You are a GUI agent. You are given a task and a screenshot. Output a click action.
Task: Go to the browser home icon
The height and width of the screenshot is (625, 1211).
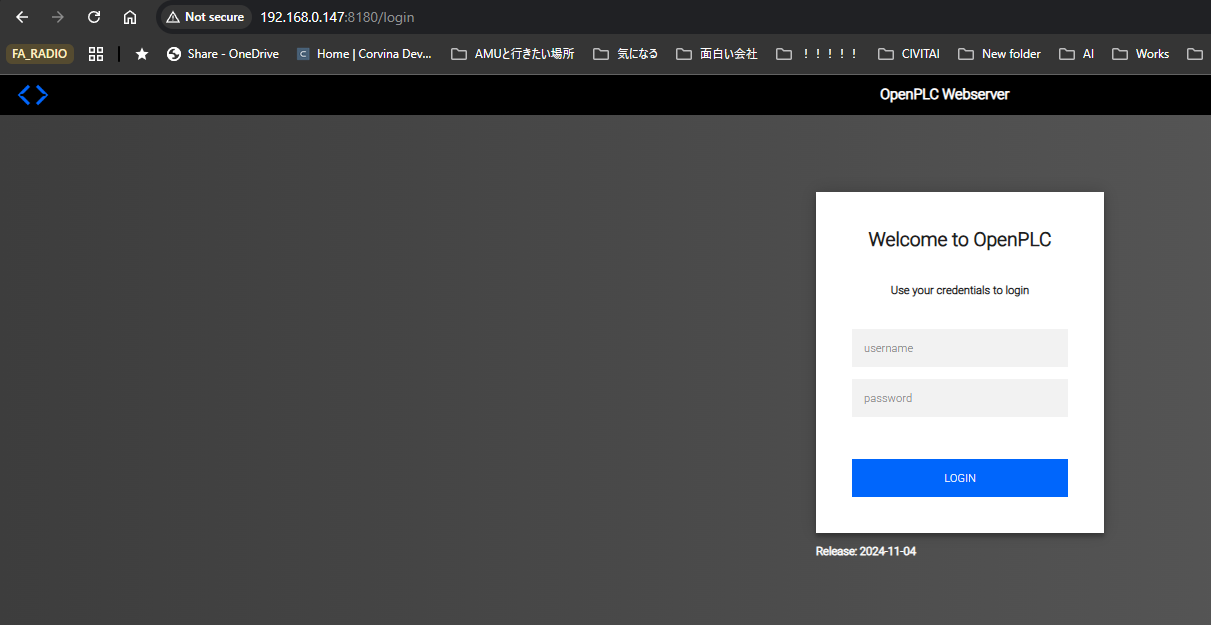click(130, 17)
